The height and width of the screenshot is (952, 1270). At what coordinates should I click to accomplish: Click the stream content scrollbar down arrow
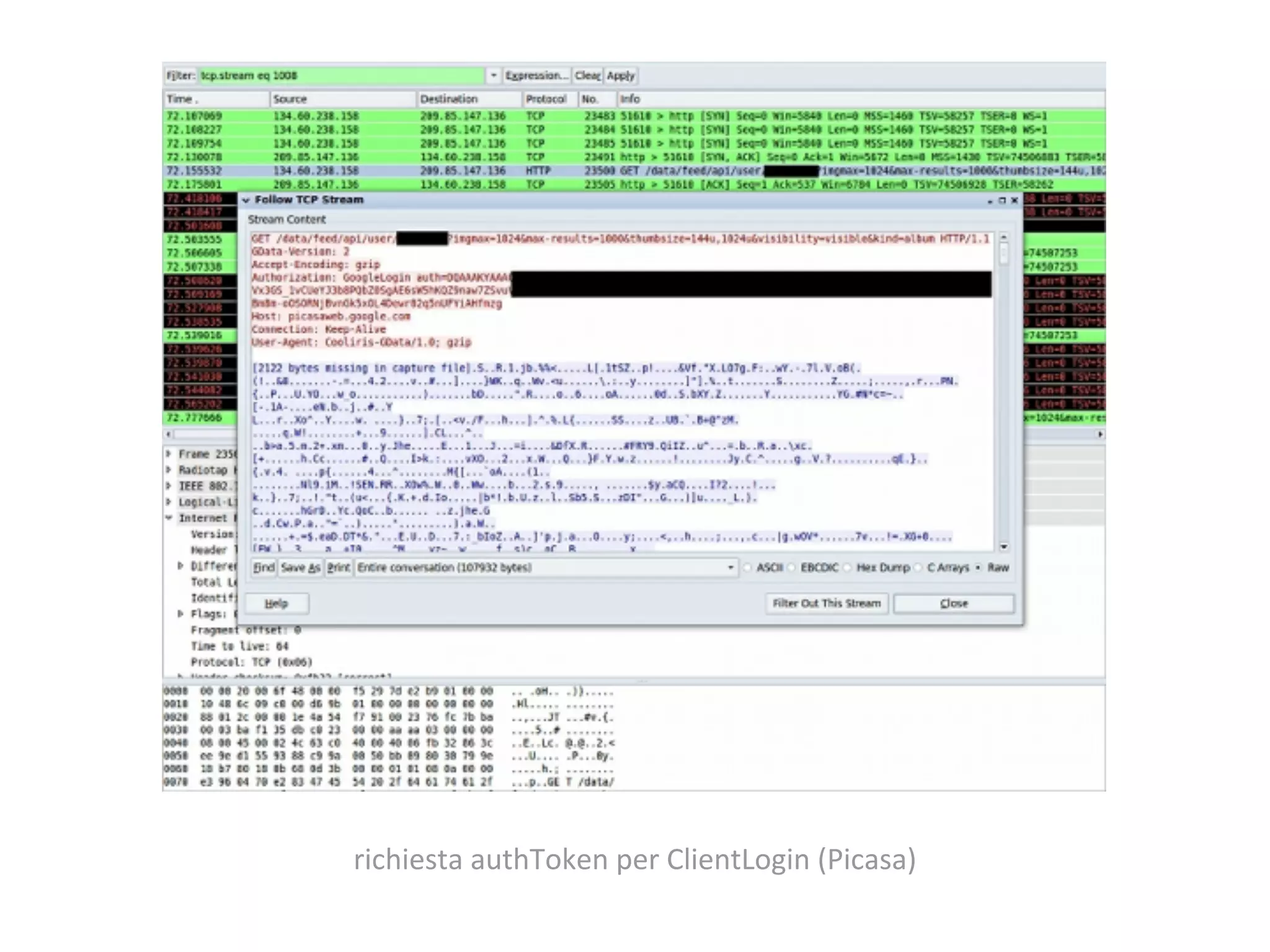[x=1003, y=547]
